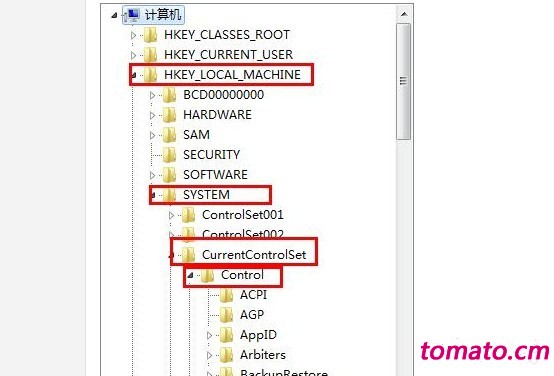Select the CurrentControlSet key label

[254, 255]
